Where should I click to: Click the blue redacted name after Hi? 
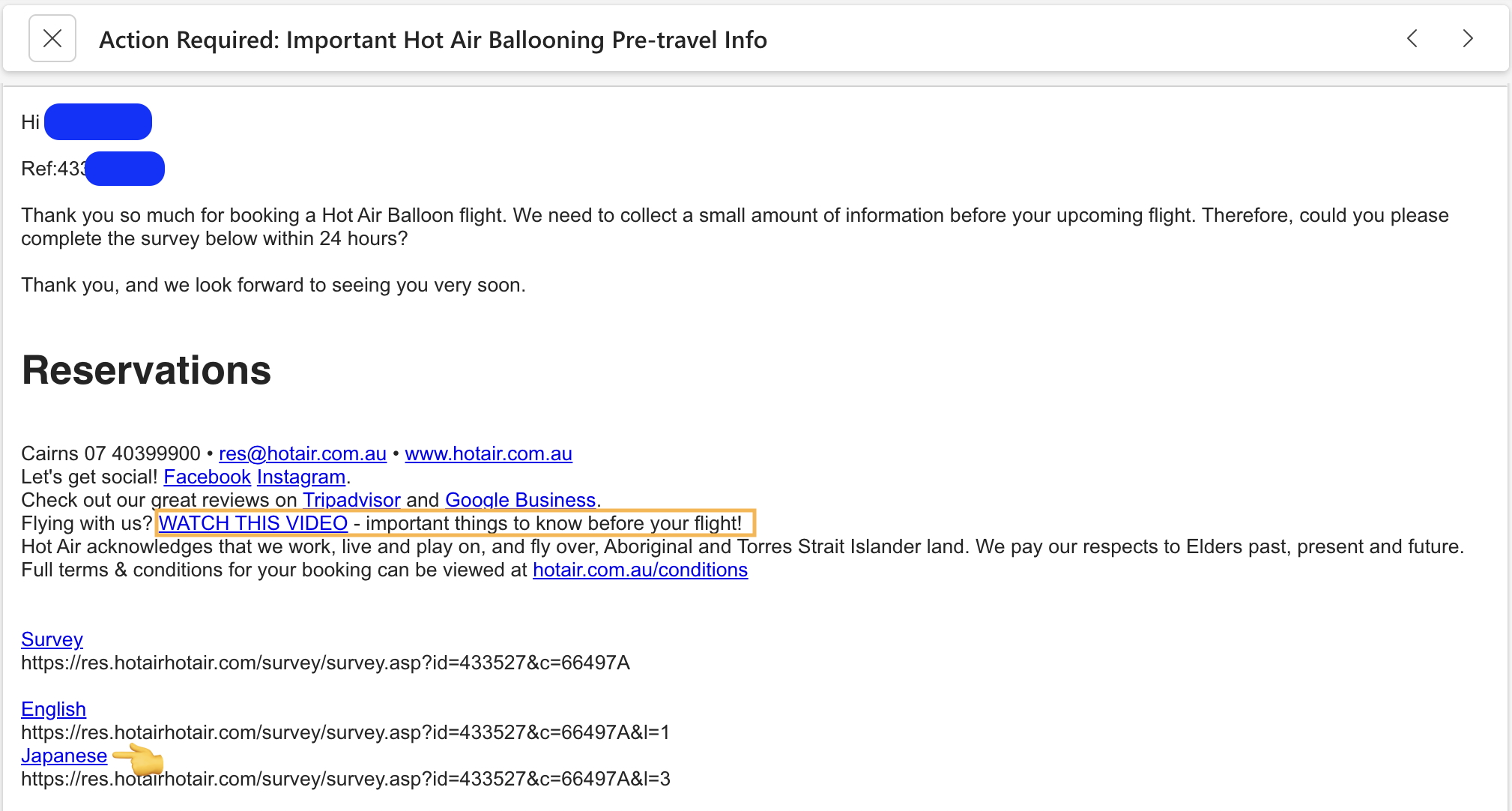[x=98, y=121]
